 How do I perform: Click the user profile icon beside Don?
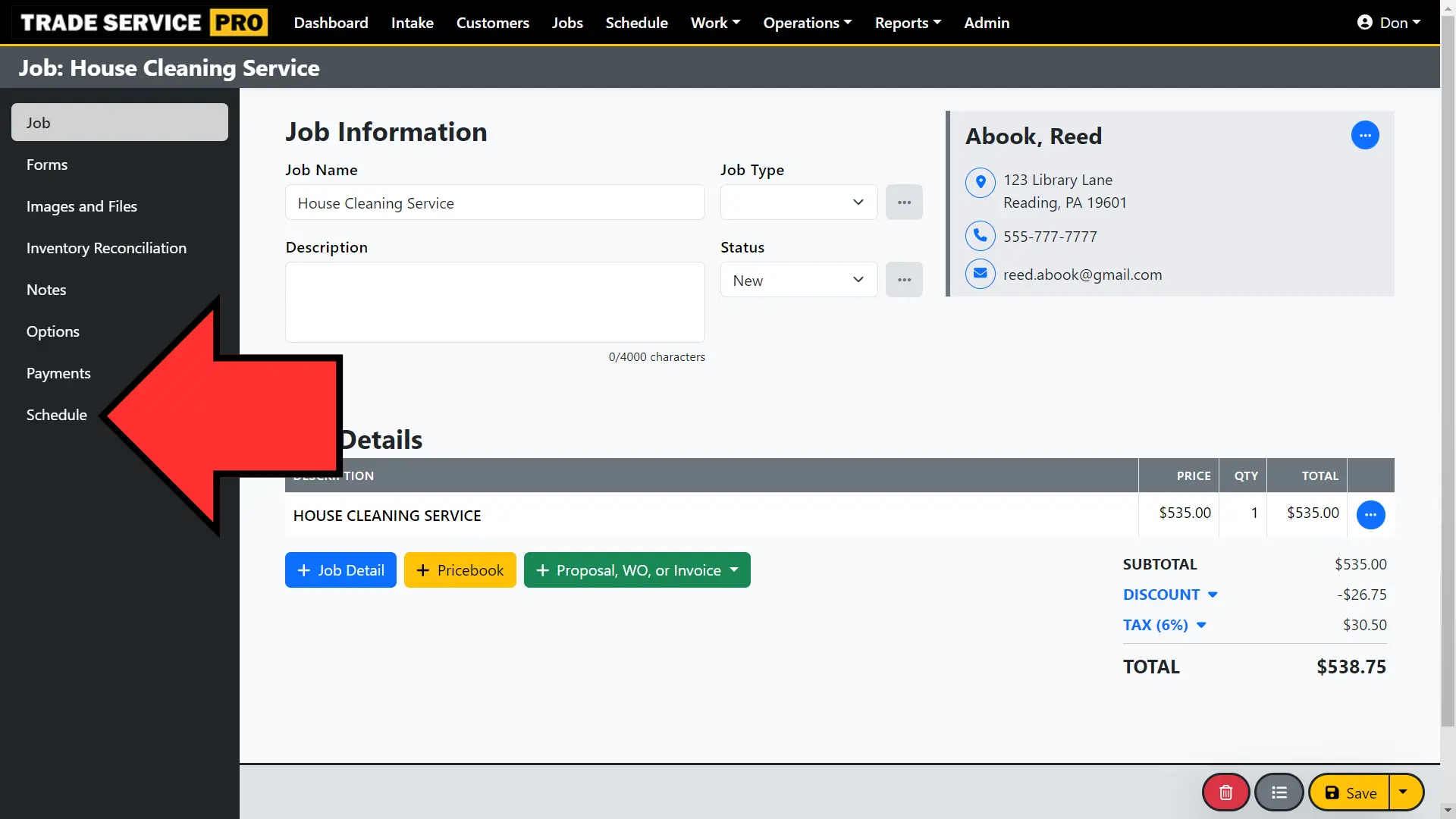pyautogui.click(x=1363, y=22)
